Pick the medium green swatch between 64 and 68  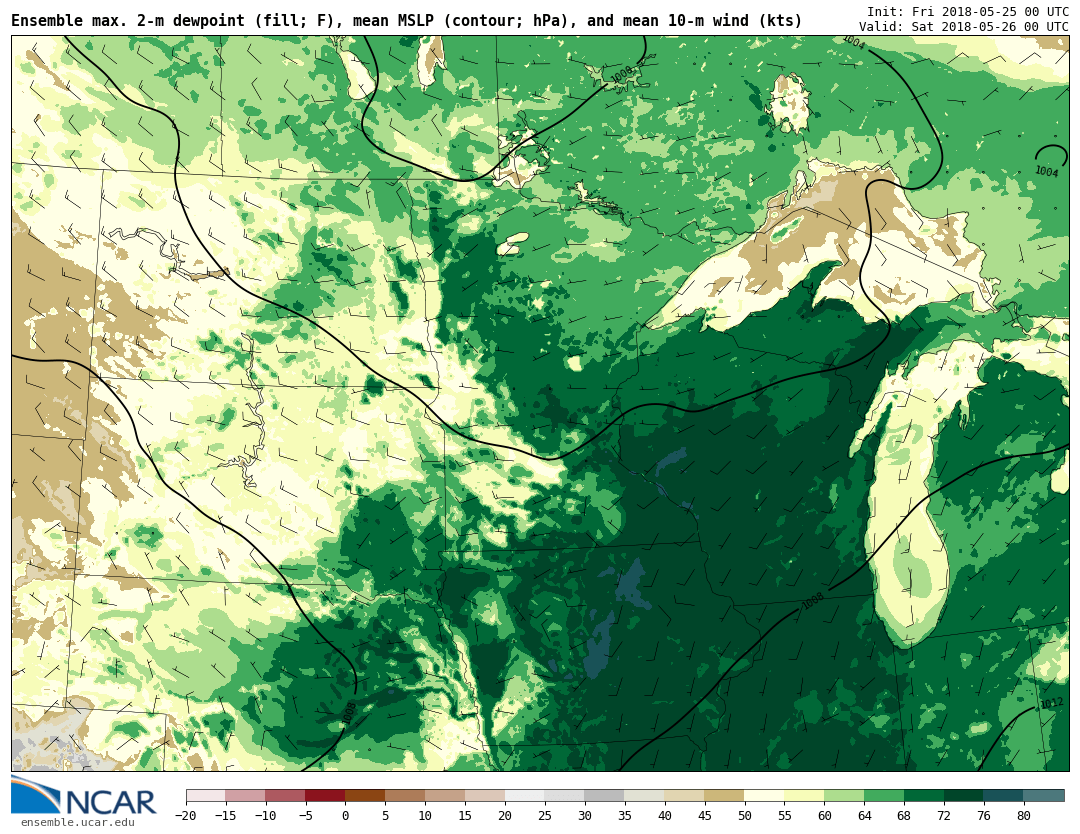pyautogui.click(x=884, y=796)
